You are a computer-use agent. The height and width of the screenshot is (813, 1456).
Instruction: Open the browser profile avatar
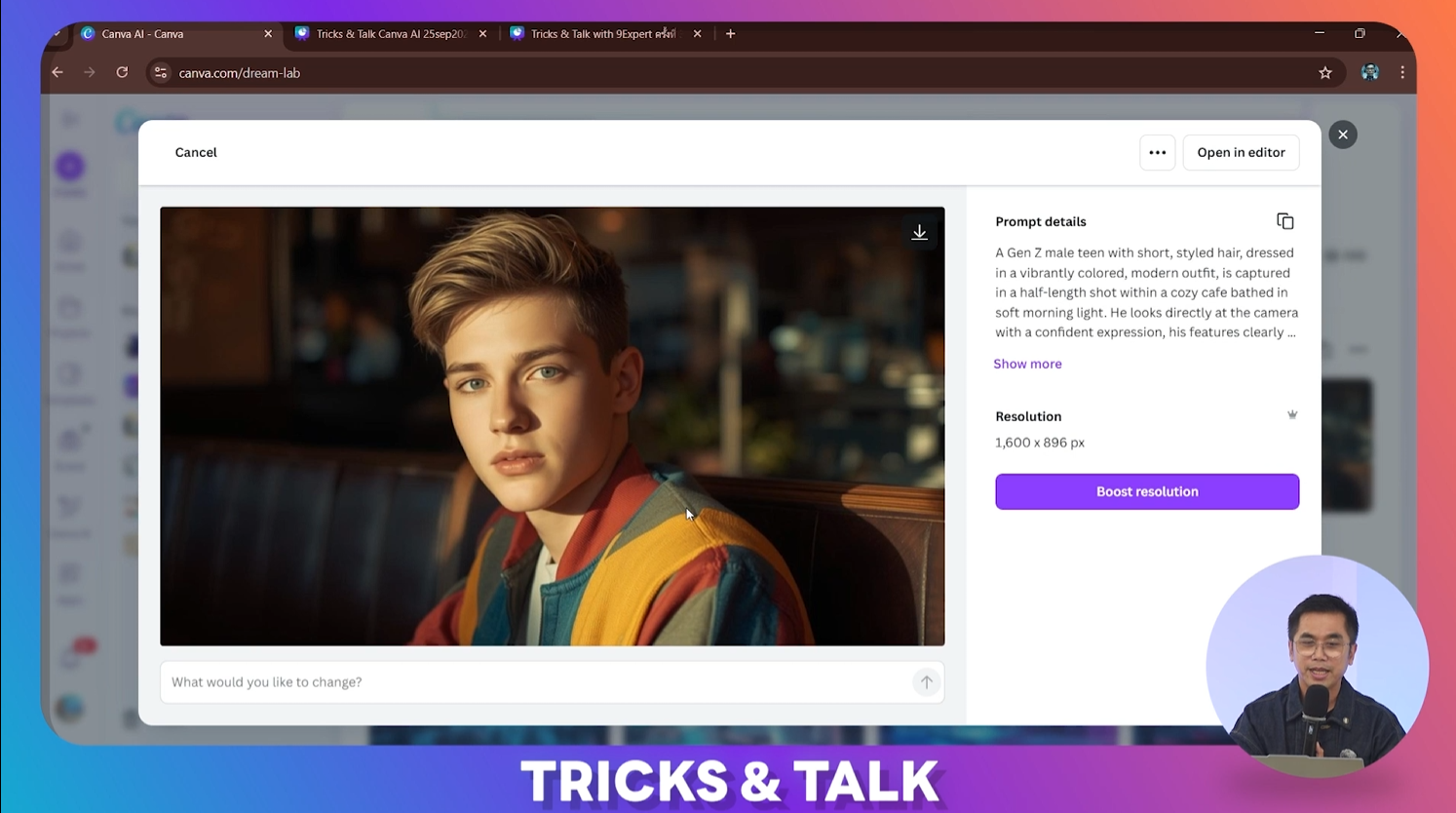click(1369, 72)
